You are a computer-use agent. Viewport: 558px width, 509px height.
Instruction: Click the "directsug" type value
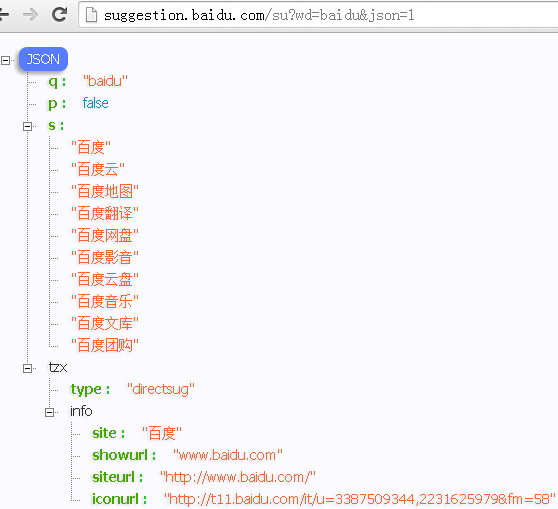coord(161,389)
